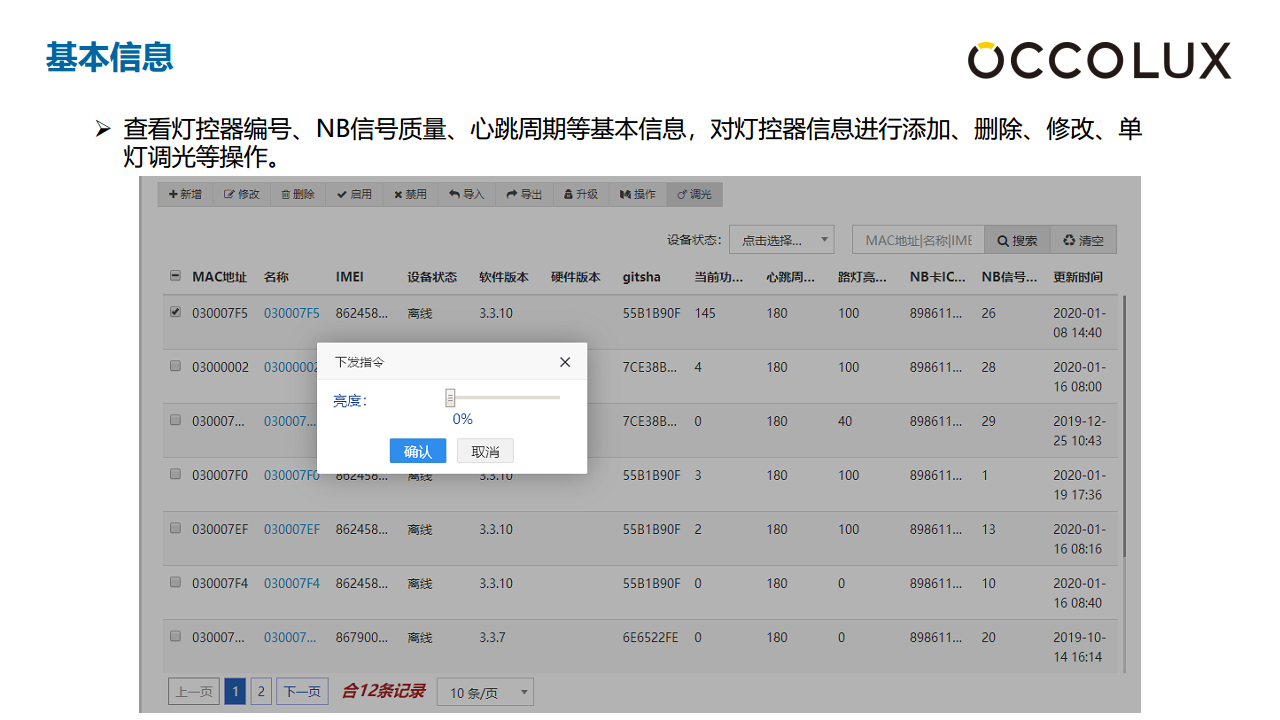
Task: Open the 030007F4 device name link
Action: point(292,583)
